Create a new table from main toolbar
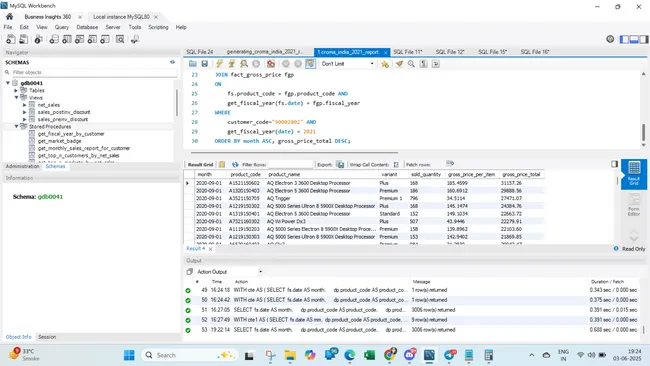This screenshot has width=650, height=366. 67,39
